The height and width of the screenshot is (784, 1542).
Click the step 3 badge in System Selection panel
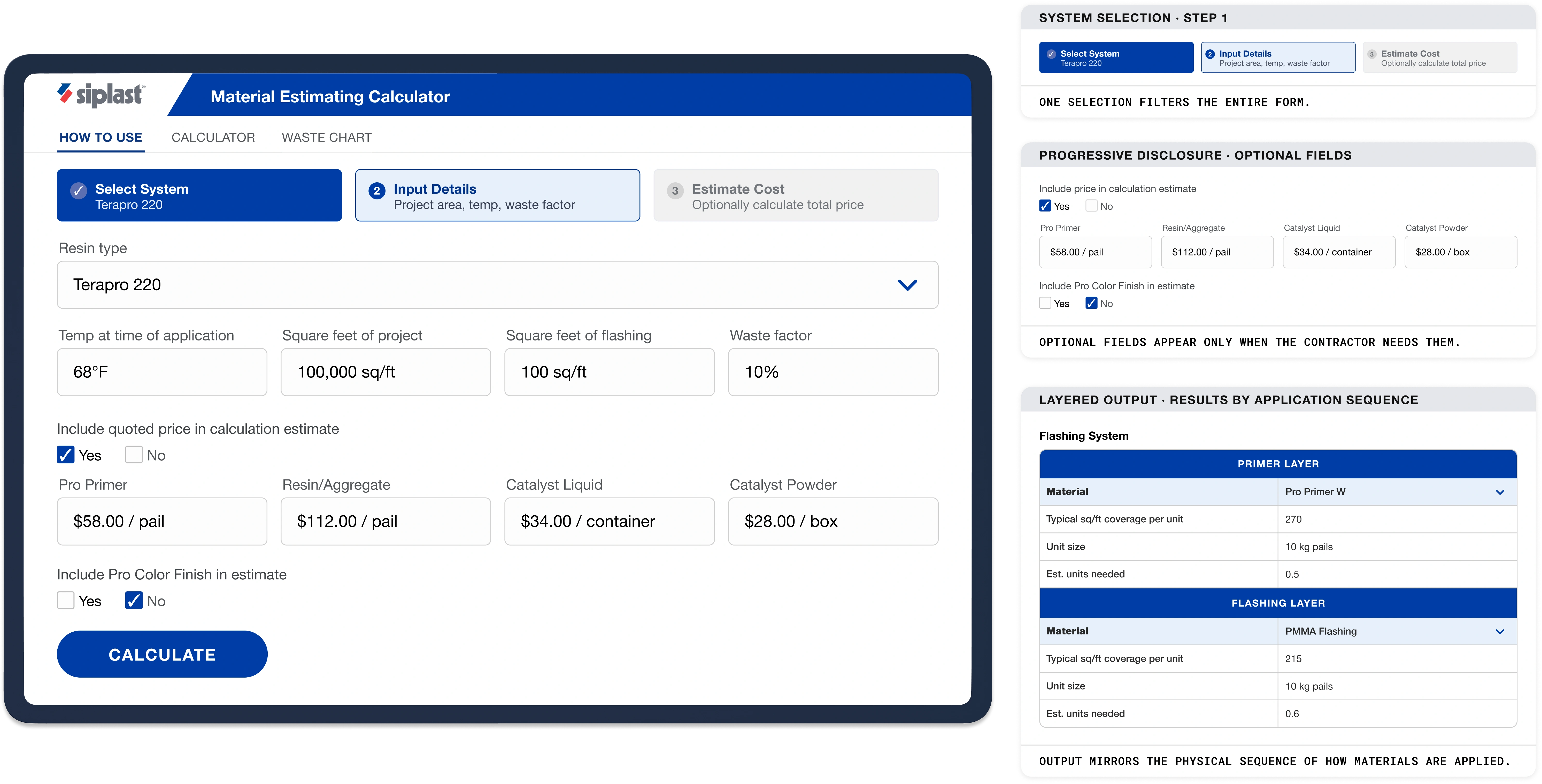click(1371, 55)
